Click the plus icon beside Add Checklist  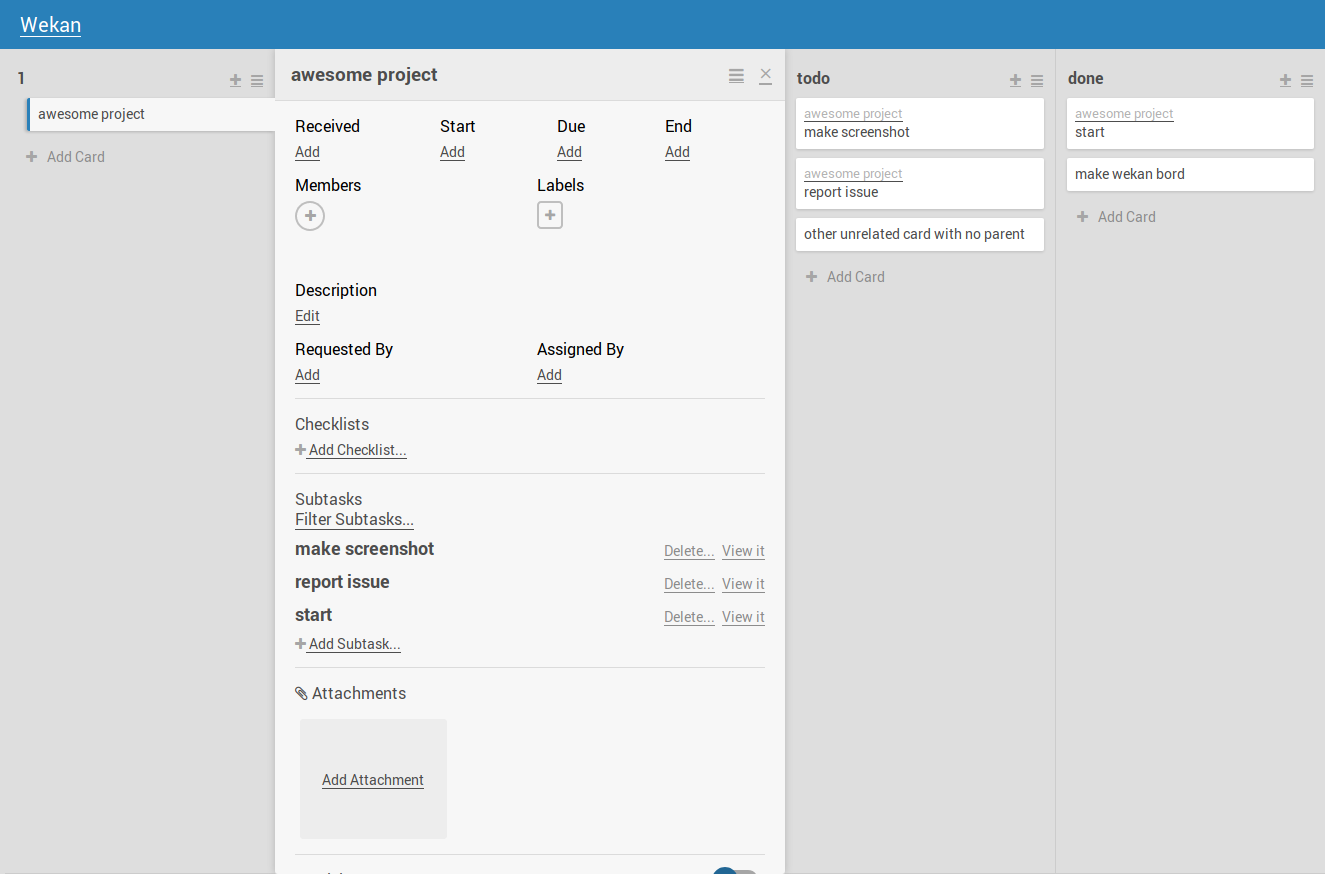300,449
